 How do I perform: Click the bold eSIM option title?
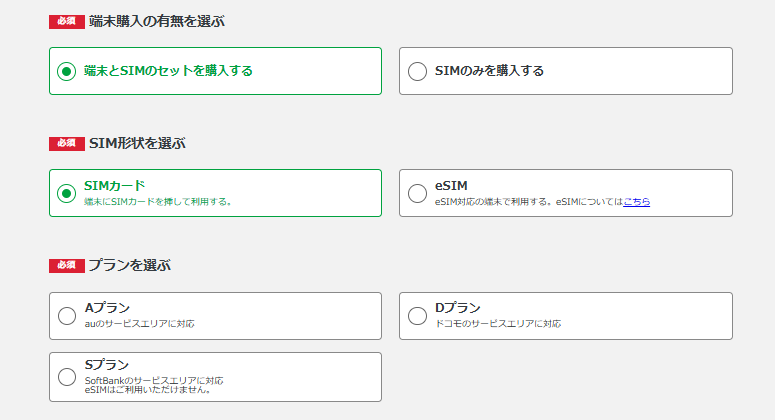click(451, 185)
